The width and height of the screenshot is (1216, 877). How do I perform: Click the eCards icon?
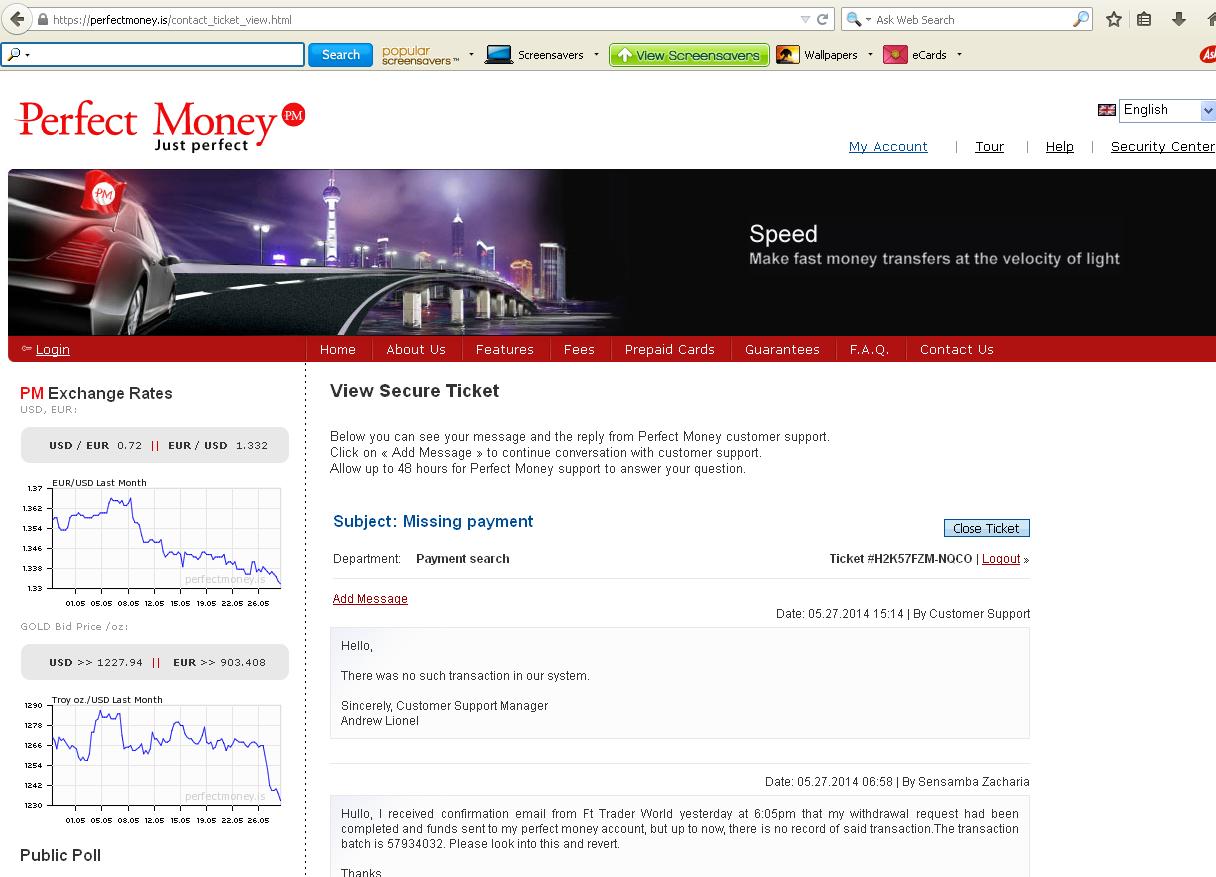895,55
